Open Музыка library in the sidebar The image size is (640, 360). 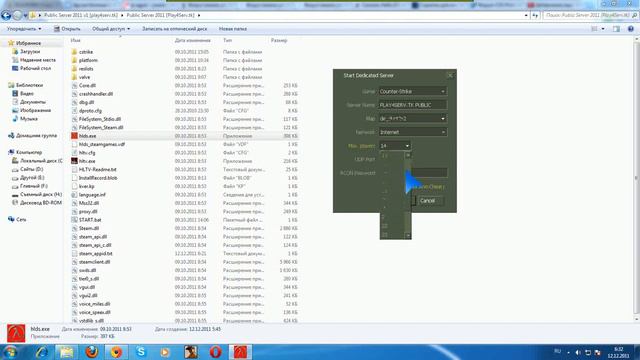point(29,119)
